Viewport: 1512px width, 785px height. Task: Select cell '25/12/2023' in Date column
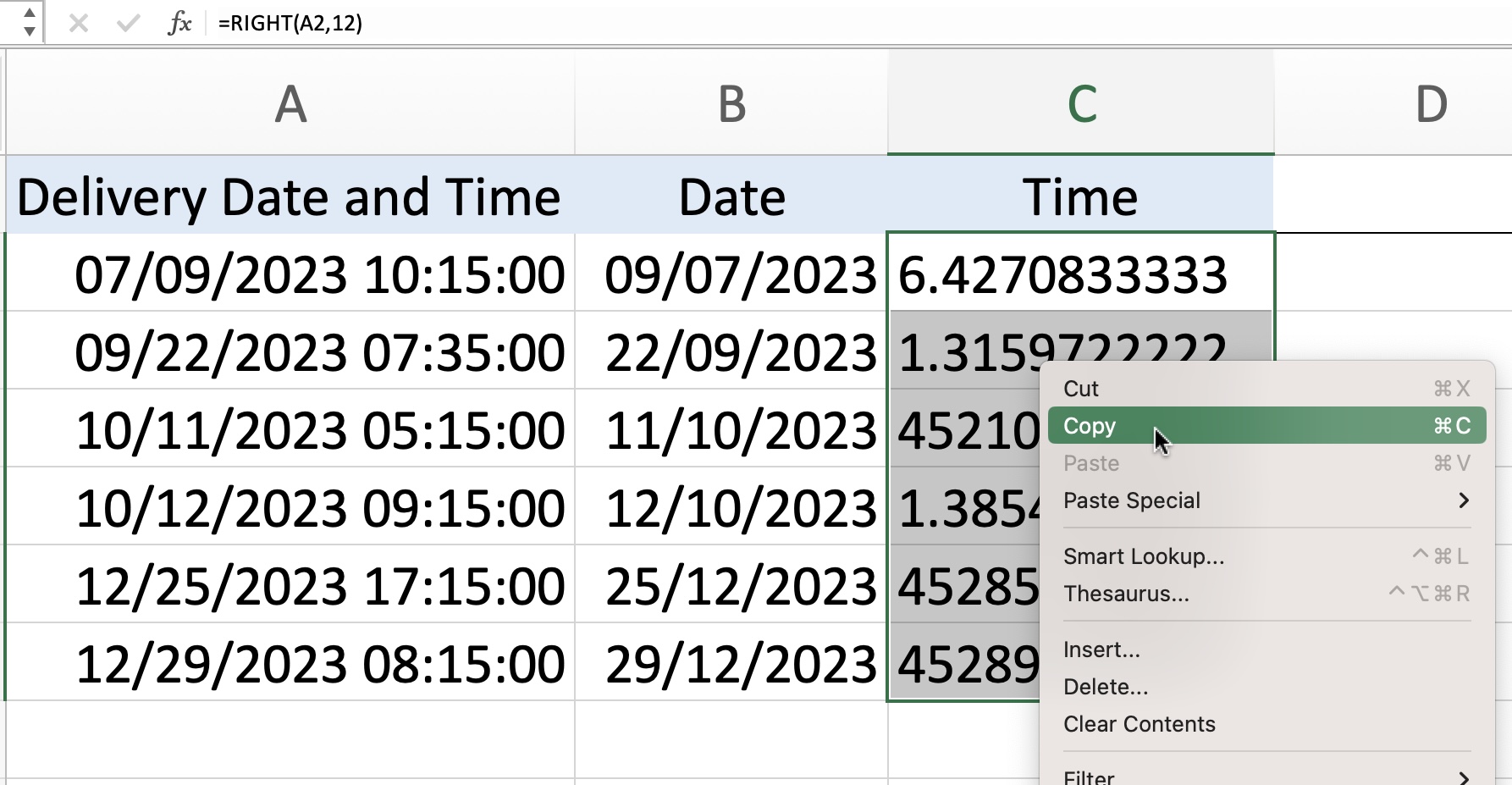(x=731, y=585)
